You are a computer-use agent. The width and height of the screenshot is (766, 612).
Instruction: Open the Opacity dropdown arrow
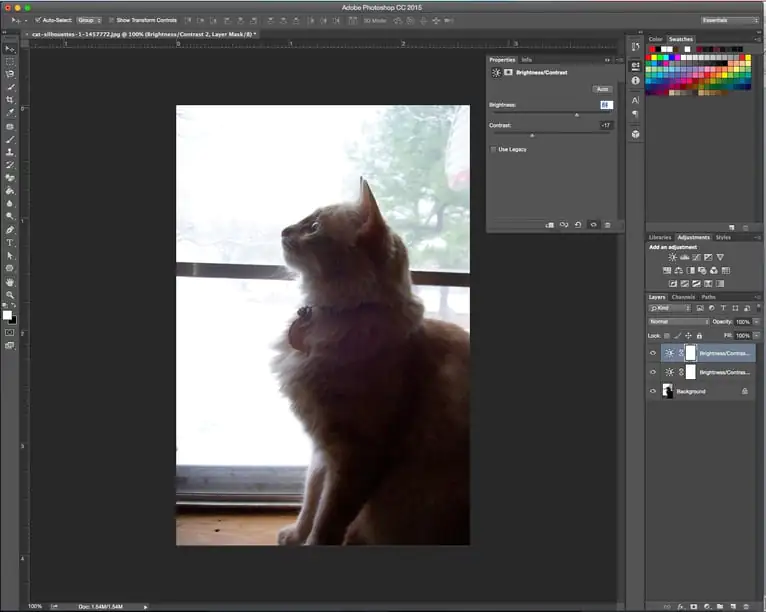click(757, 322)
